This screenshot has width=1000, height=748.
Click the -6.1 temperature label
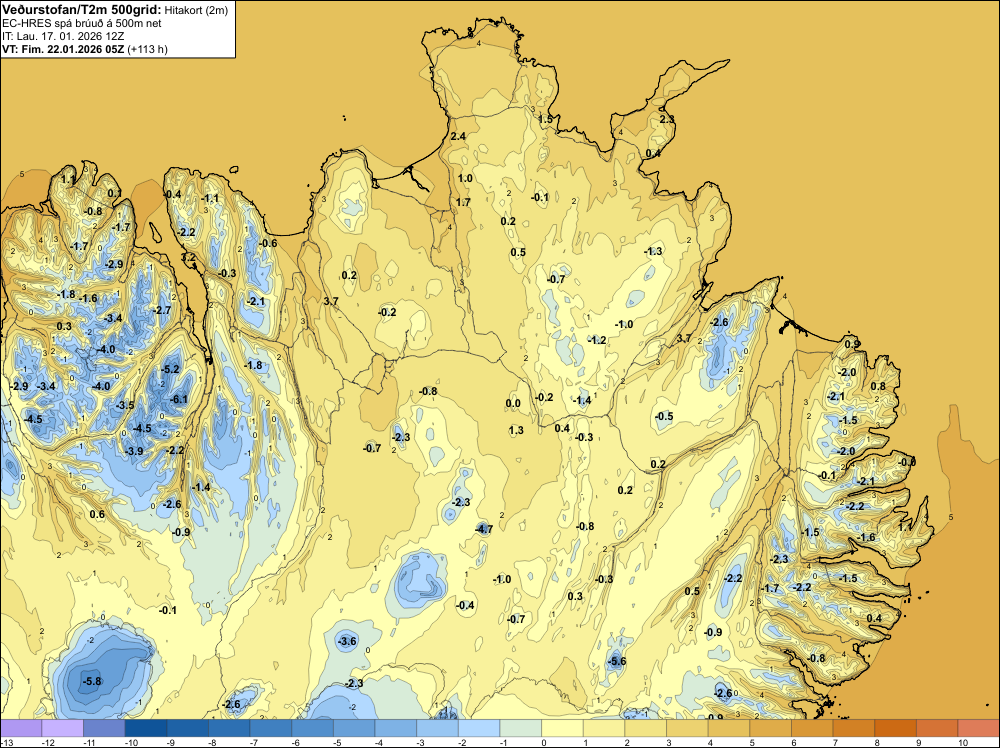click(x=179, y=399)
